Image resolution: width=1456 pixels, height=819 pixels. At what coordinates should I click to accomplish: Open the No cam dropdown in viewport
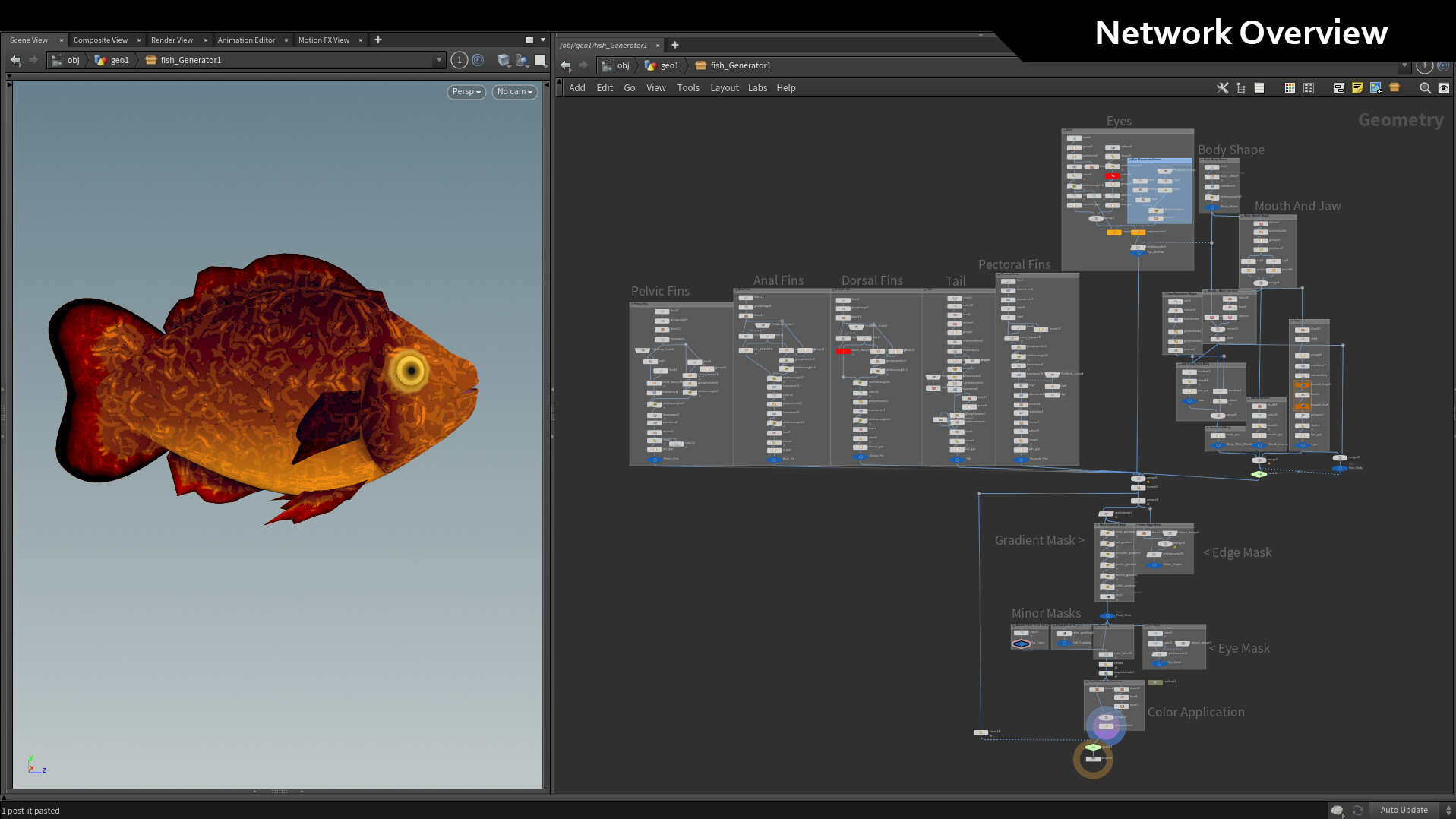pos(514,92)
